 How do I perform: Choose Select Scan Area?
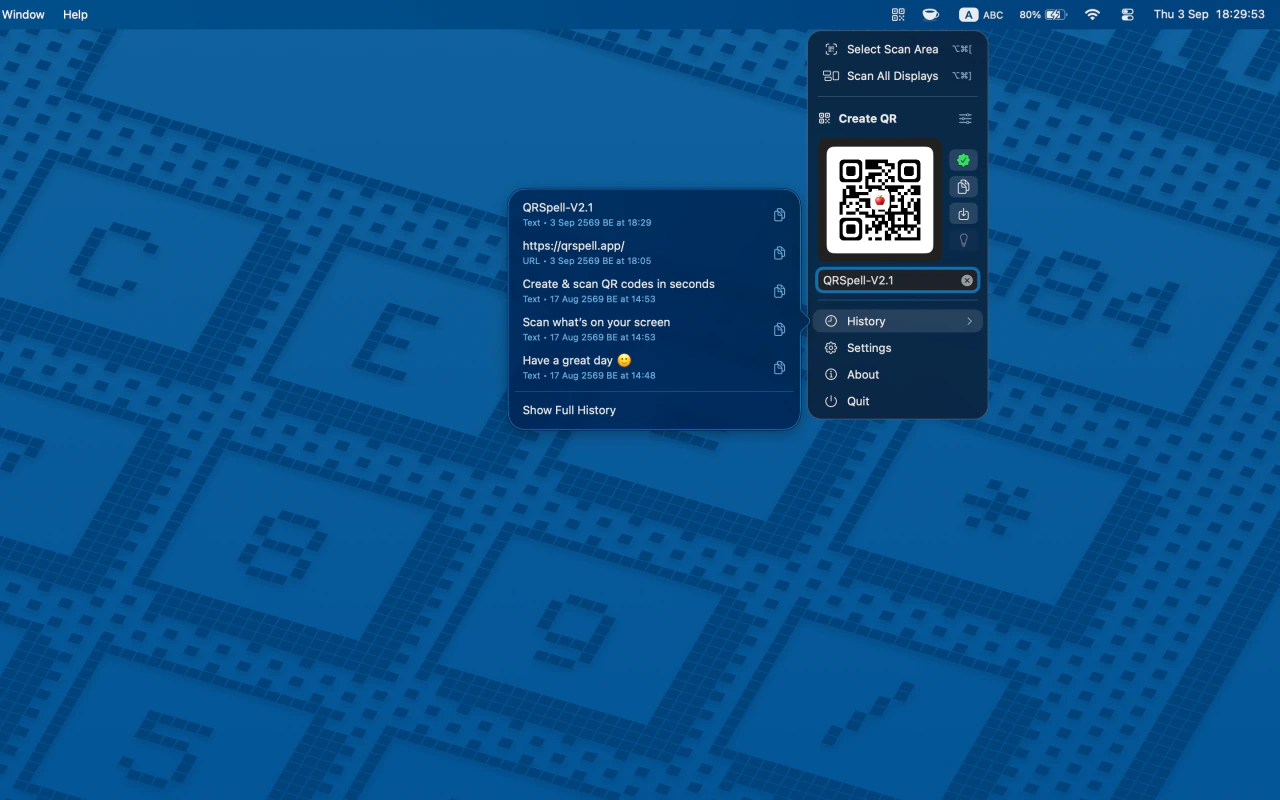[x=897, y=49]
